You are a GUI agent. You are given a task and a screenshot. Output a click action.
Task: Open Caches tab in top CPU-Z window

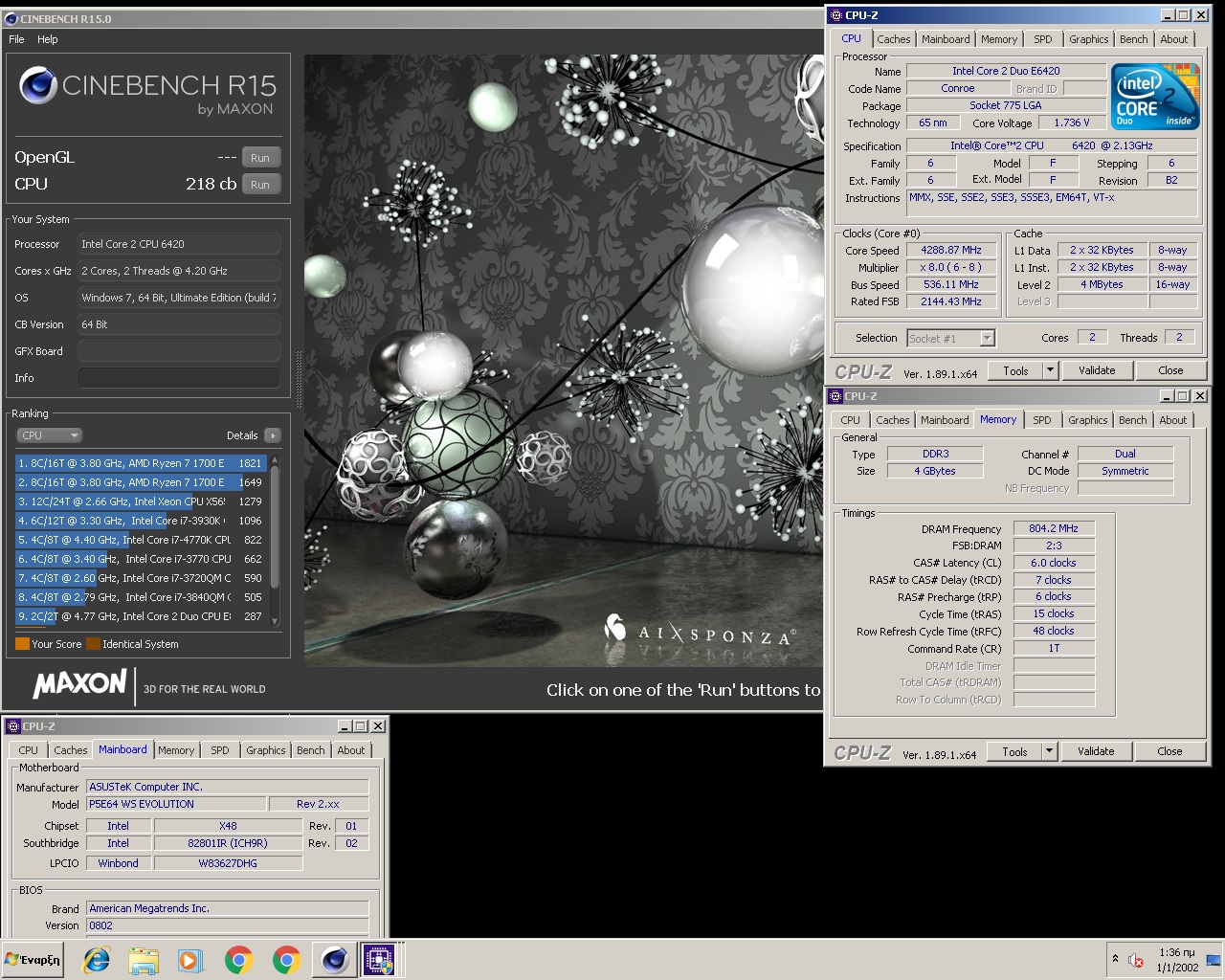click(894, 39)
